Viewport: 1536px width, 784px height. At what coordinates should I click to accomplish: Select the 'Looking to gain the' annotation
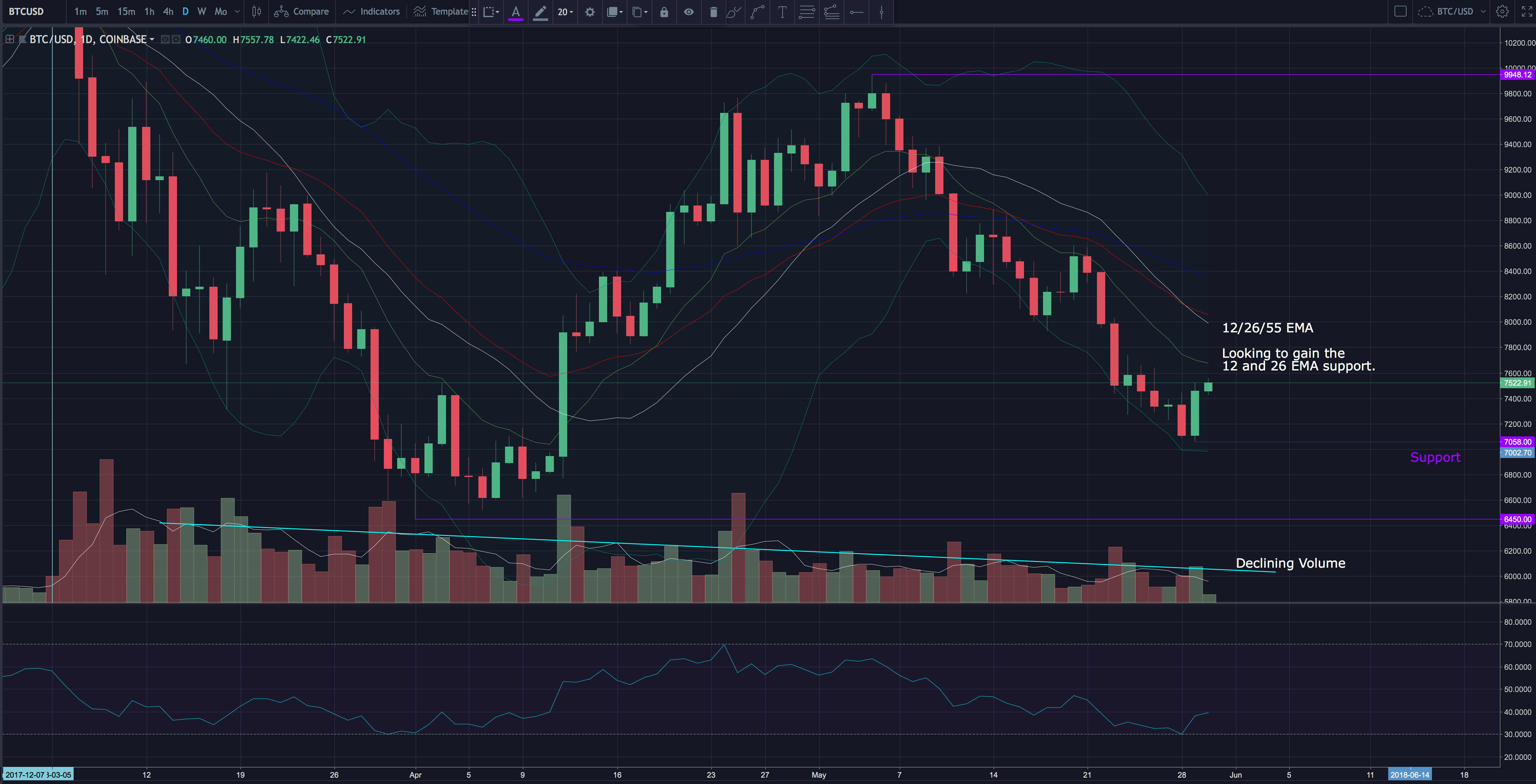[1283, 353]
